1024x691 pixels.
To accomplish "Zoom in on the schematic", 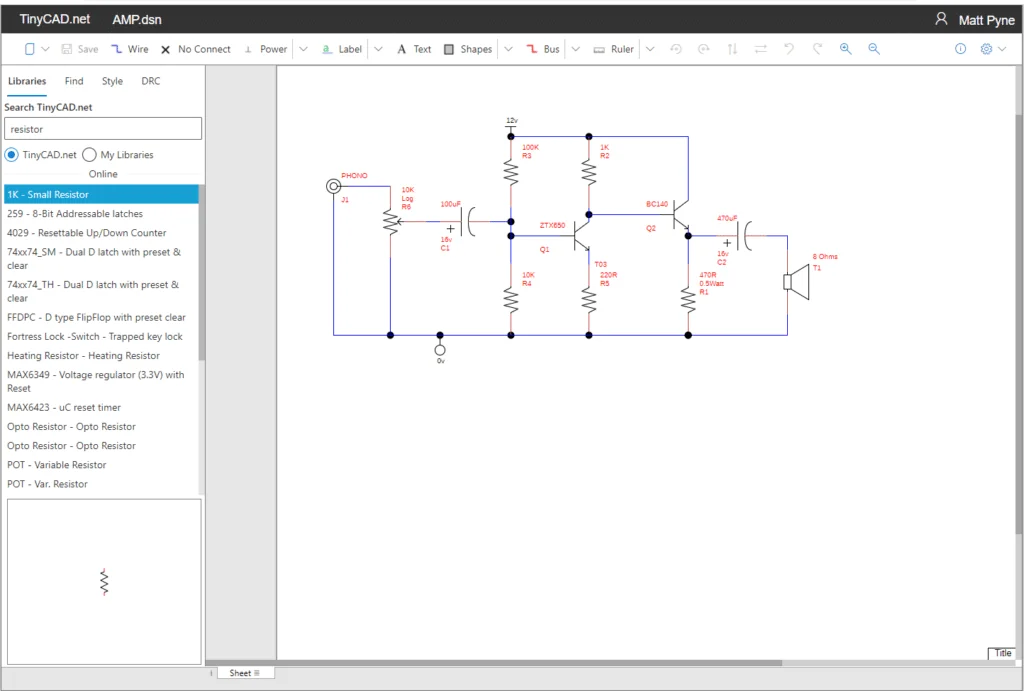I will (845, 48).
